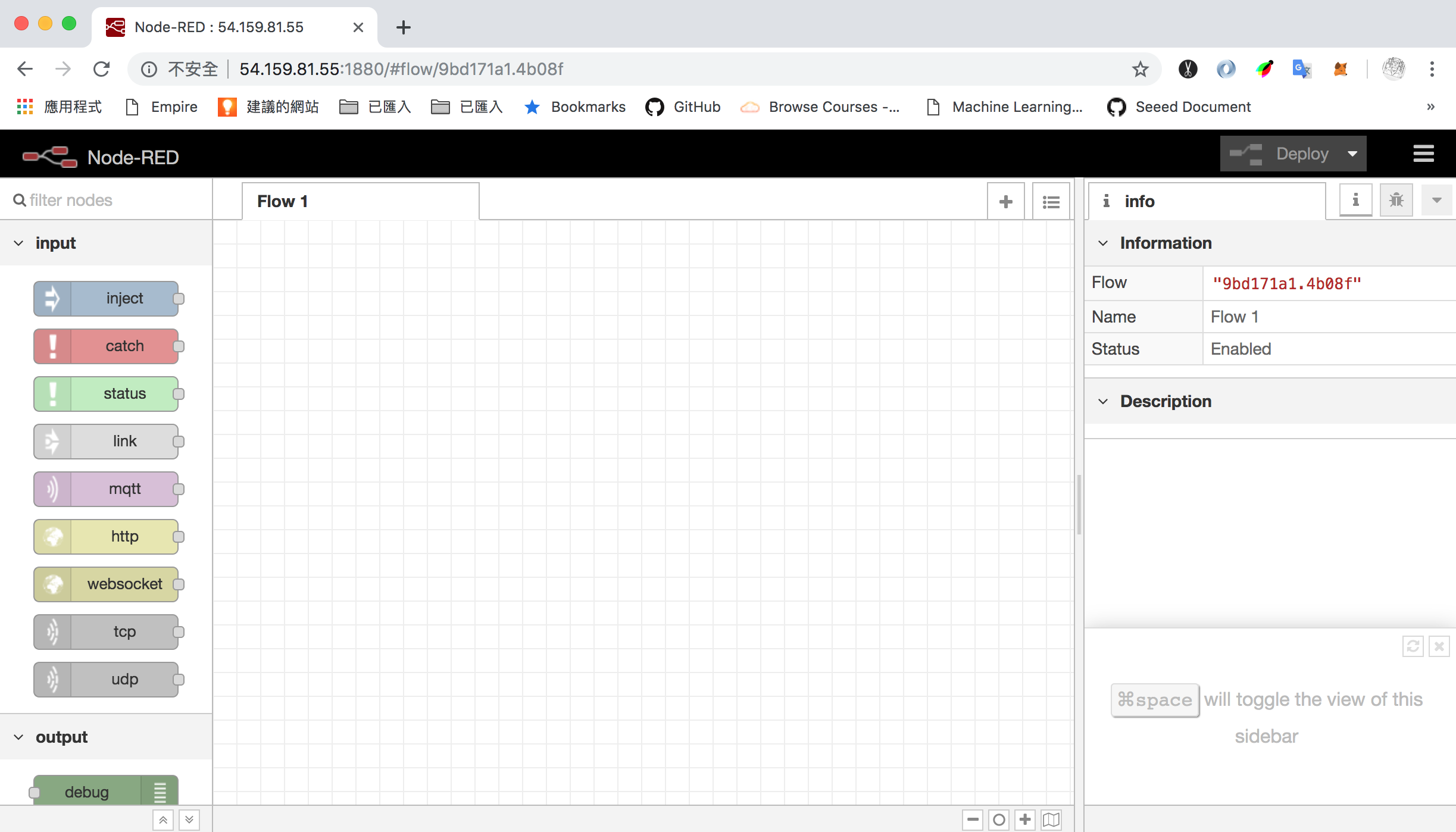Screen dimensions: 1456x832
Task: Select the mqtt input node
Action: pos(106,489)
